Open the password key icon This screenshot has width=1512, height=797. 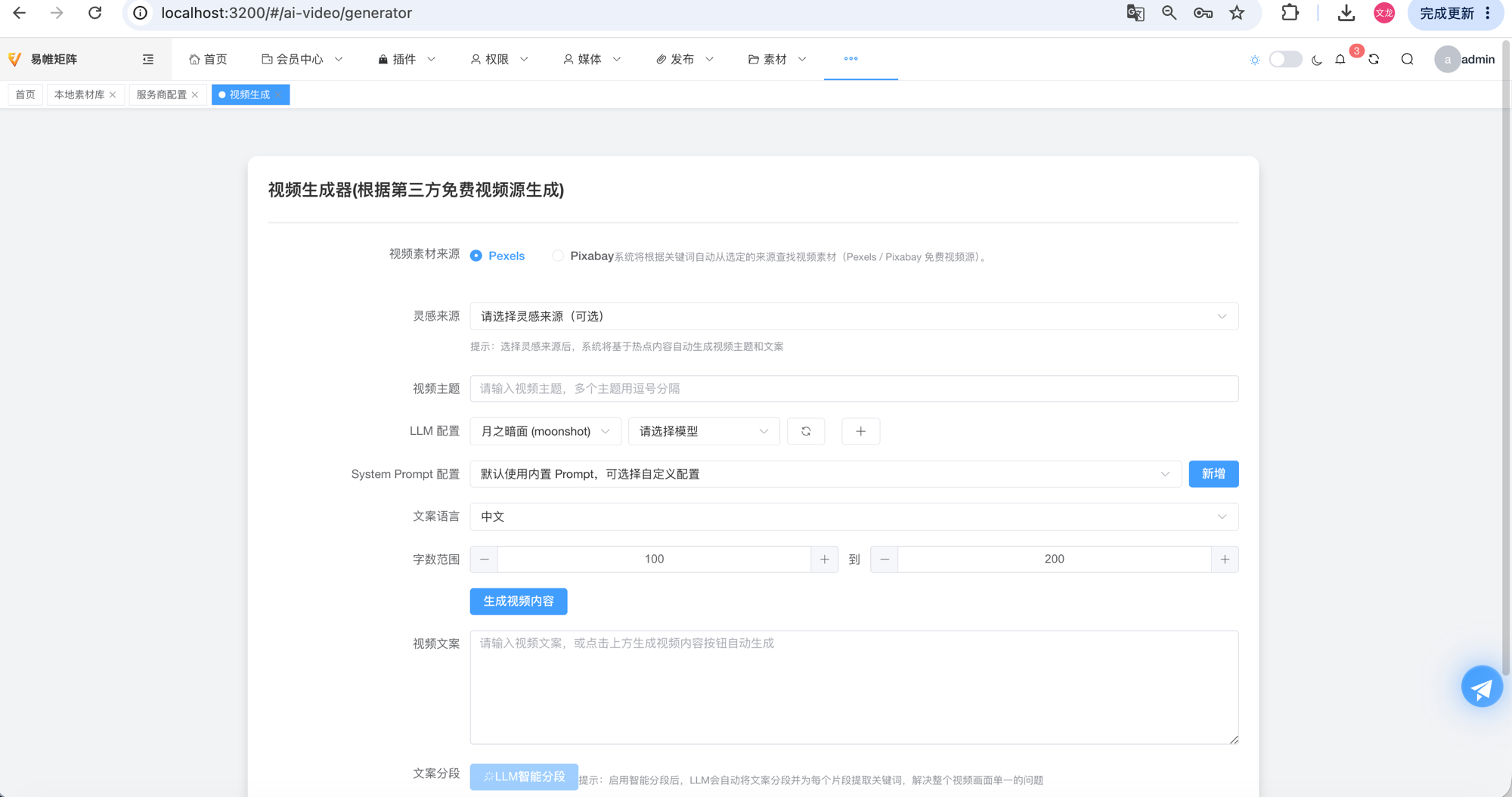(1203, 13)
